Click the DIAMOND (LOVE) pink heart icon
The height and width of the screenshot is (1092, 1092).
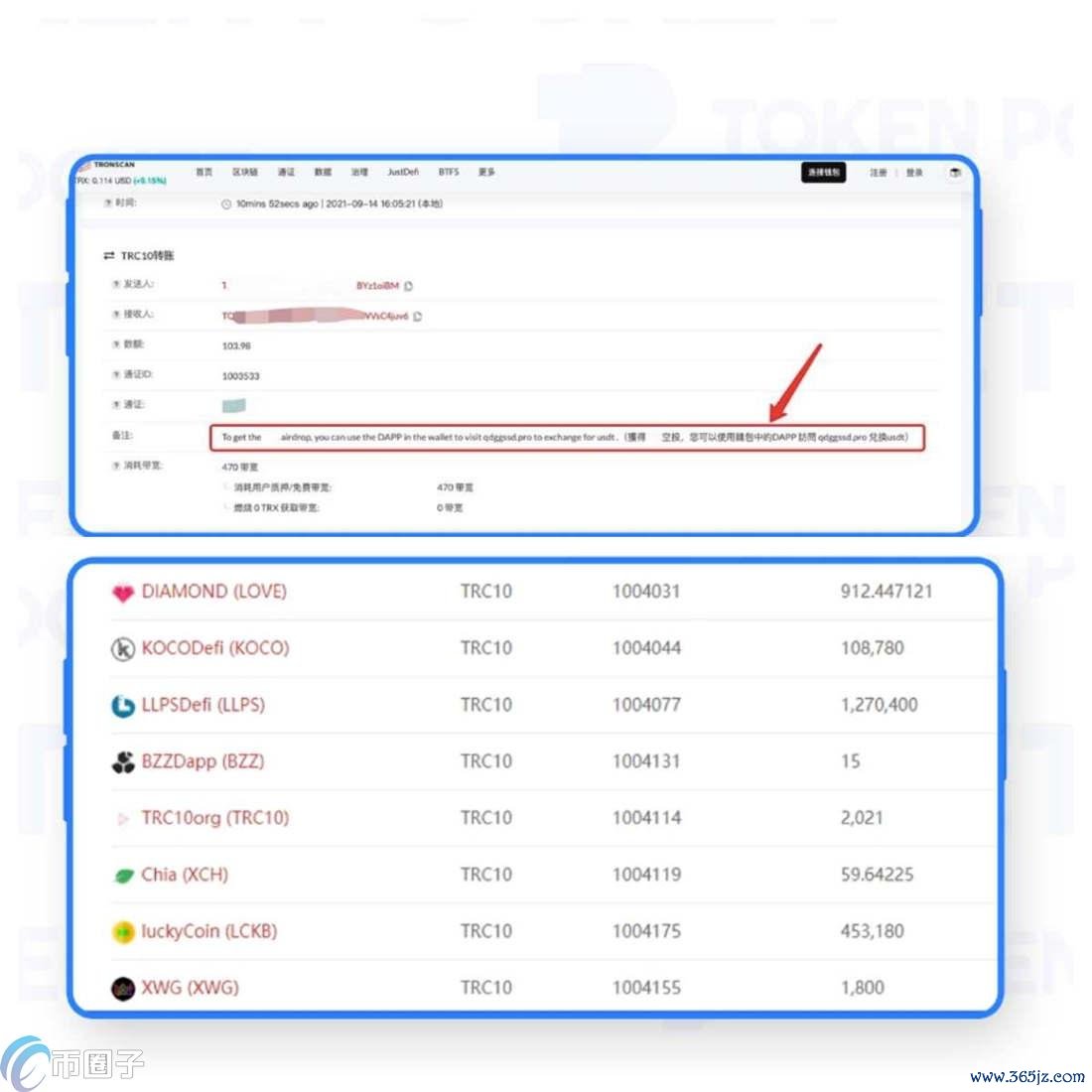pos(123,593)
